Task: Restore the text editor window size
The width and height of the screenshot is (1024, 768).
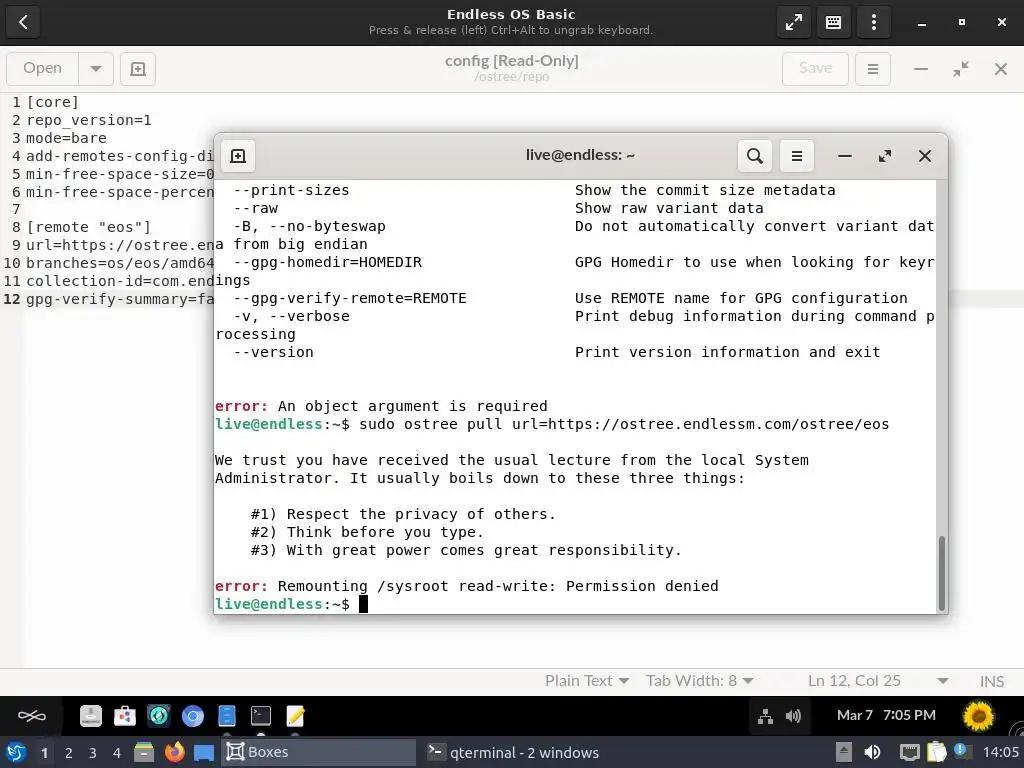Action: pyautogui.click(x=961, y=69)
